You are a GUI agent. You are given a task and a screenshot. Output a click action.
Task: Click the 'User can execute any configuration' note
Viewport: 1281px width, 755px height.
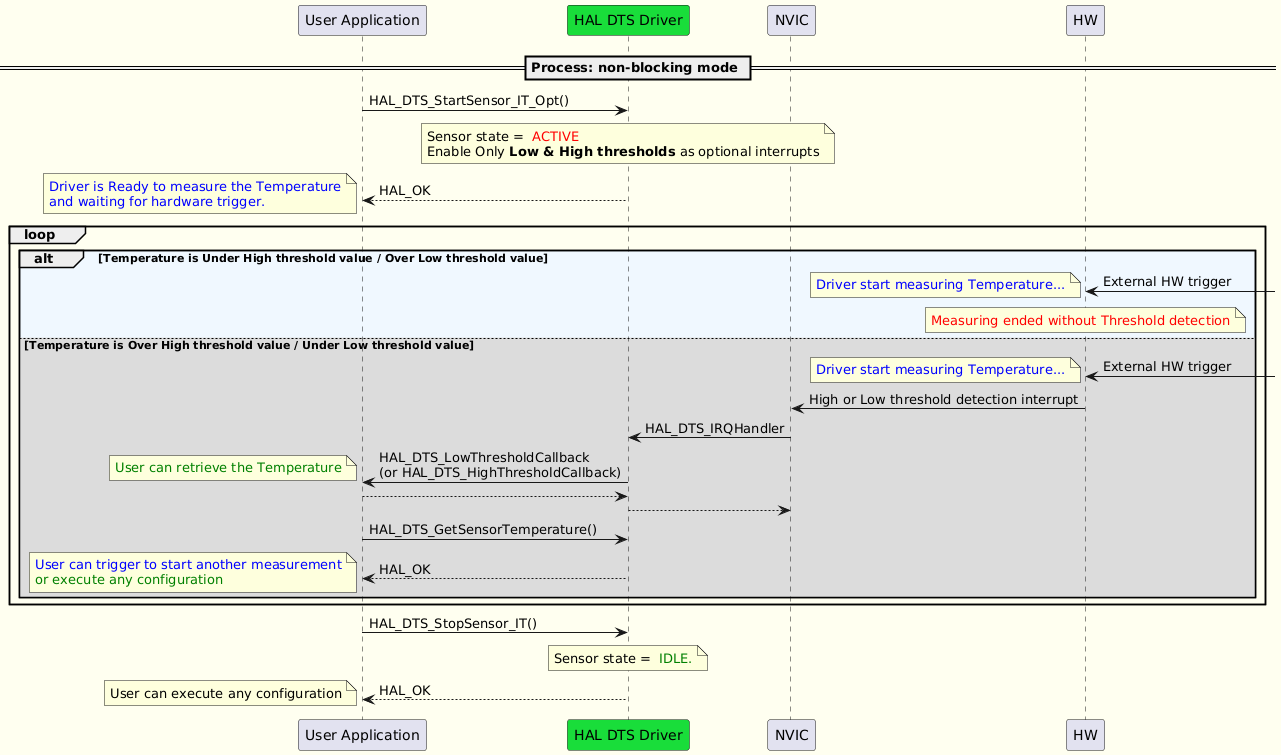tap(231, 692)
